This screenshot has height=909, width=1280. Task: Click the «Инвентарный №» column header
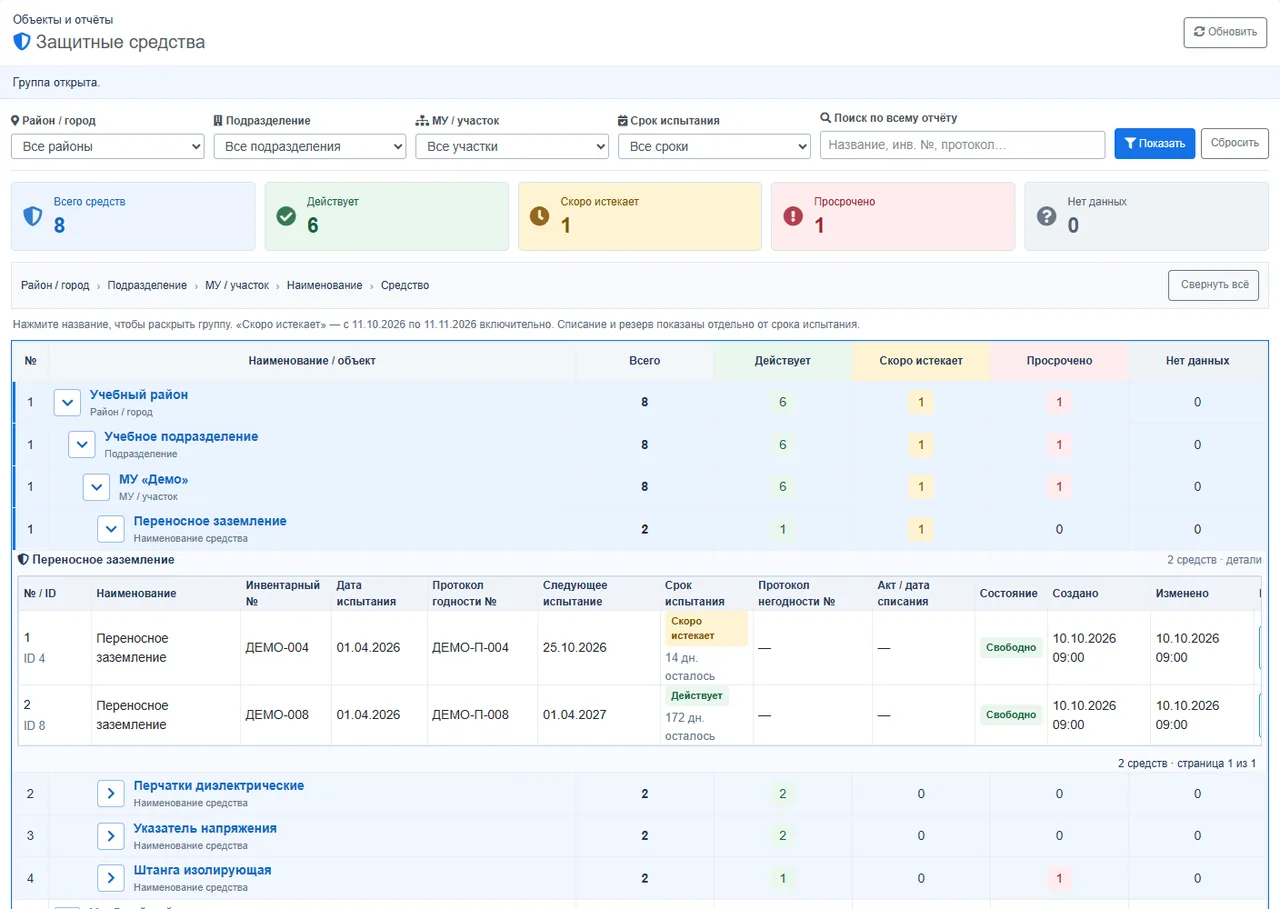(283, 593)
